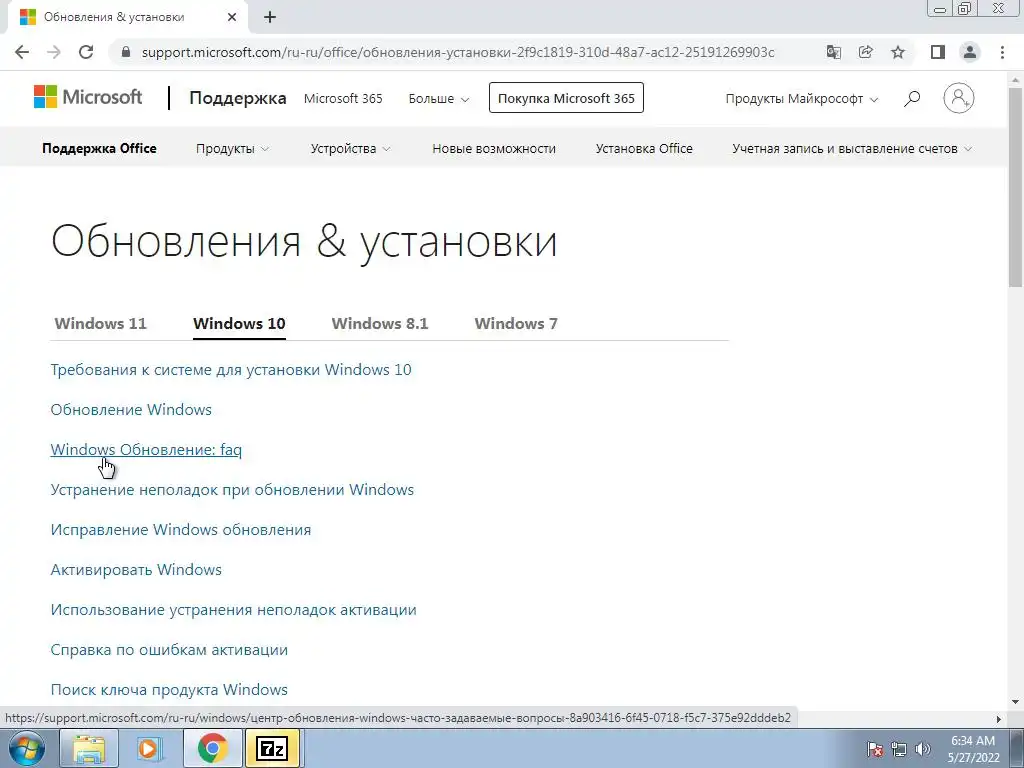Open the Microsoft 365 header link
The height and width of the screenshot is (768, 1024).
click(x=343, y=99)
